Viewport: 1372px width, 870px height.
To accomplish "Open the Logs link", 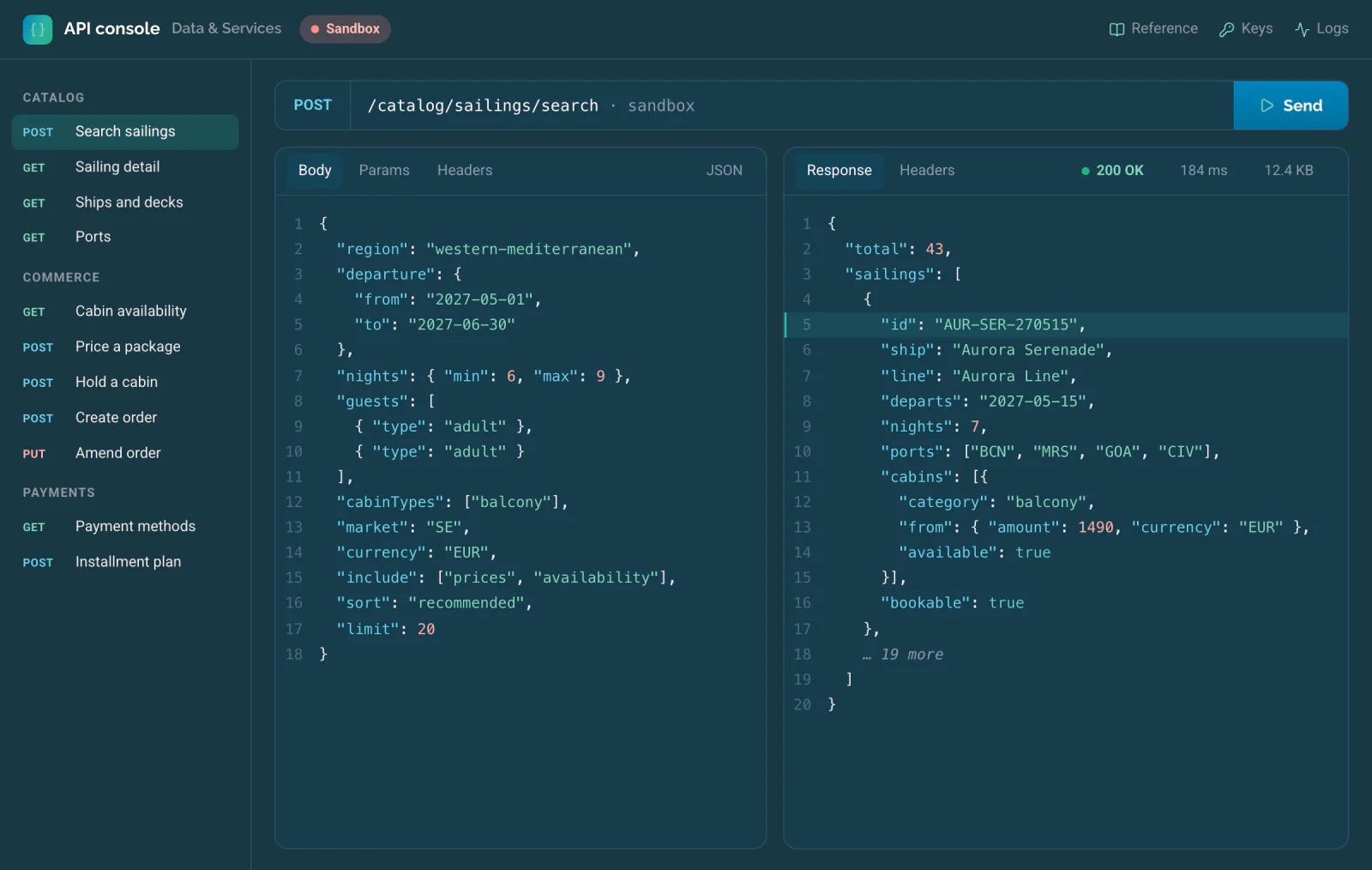I will (1321, 28).
